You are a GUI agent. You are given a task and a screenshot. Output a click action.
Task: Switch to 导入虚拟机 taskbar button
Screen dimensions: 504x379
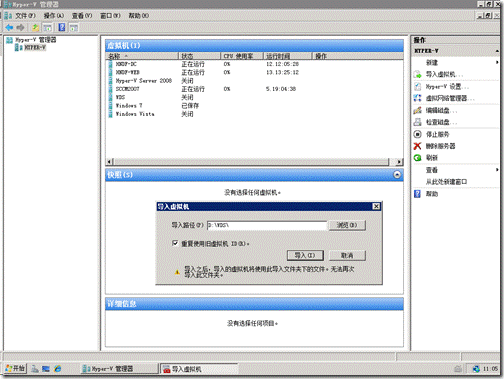pyautogui.click(x=199, y=369)
